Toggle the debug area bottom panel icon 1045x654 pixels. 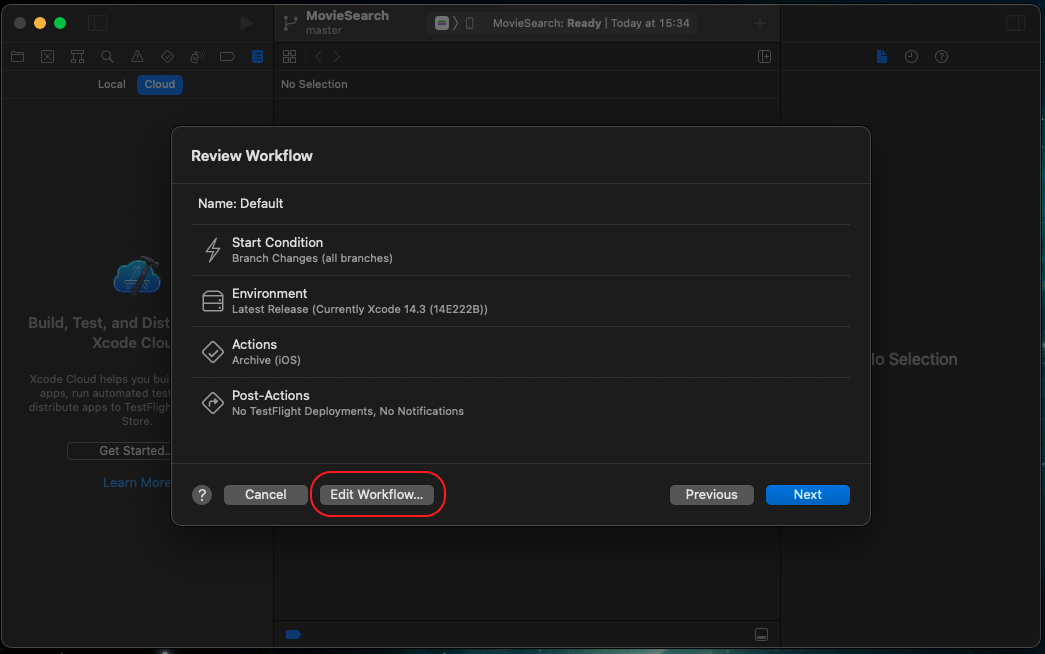click(x=761, y=635)
